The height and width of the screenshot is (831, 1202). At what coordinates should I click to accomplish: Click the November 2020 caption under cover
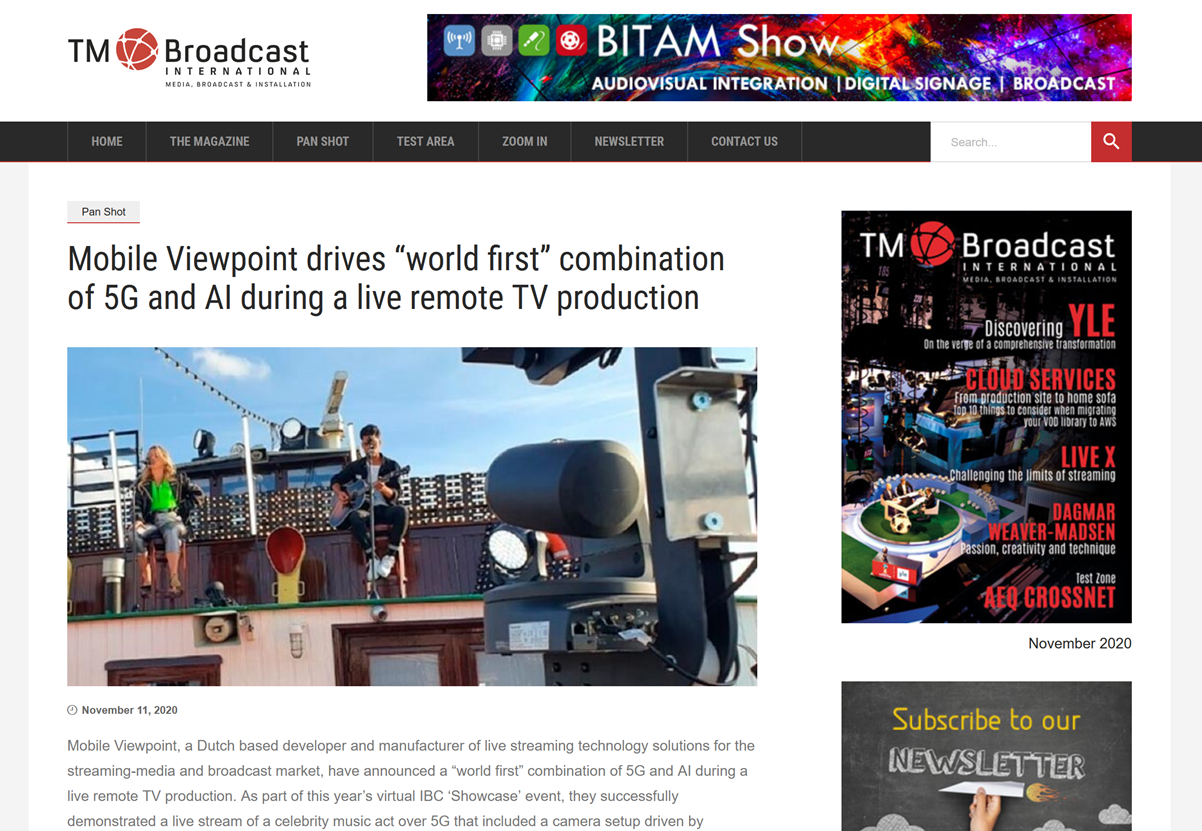(1080, 643)
